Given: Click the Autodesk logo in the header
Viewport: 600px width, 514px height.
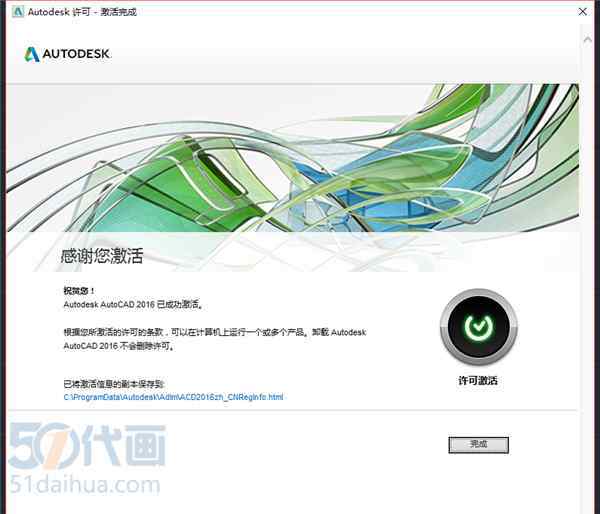Looking at the screenshot, I should pyautogui.click(x=67, y=54).
